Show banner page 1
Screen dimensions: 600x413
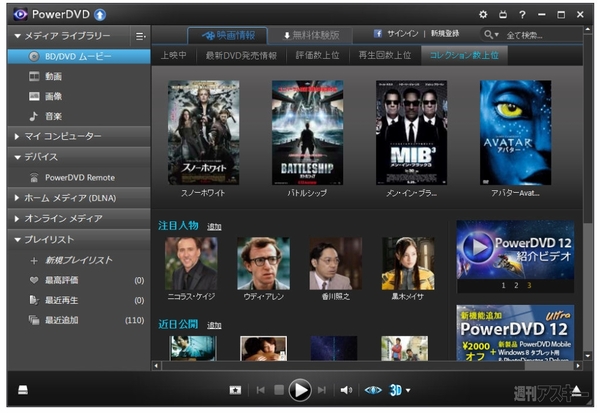(504, 286)
